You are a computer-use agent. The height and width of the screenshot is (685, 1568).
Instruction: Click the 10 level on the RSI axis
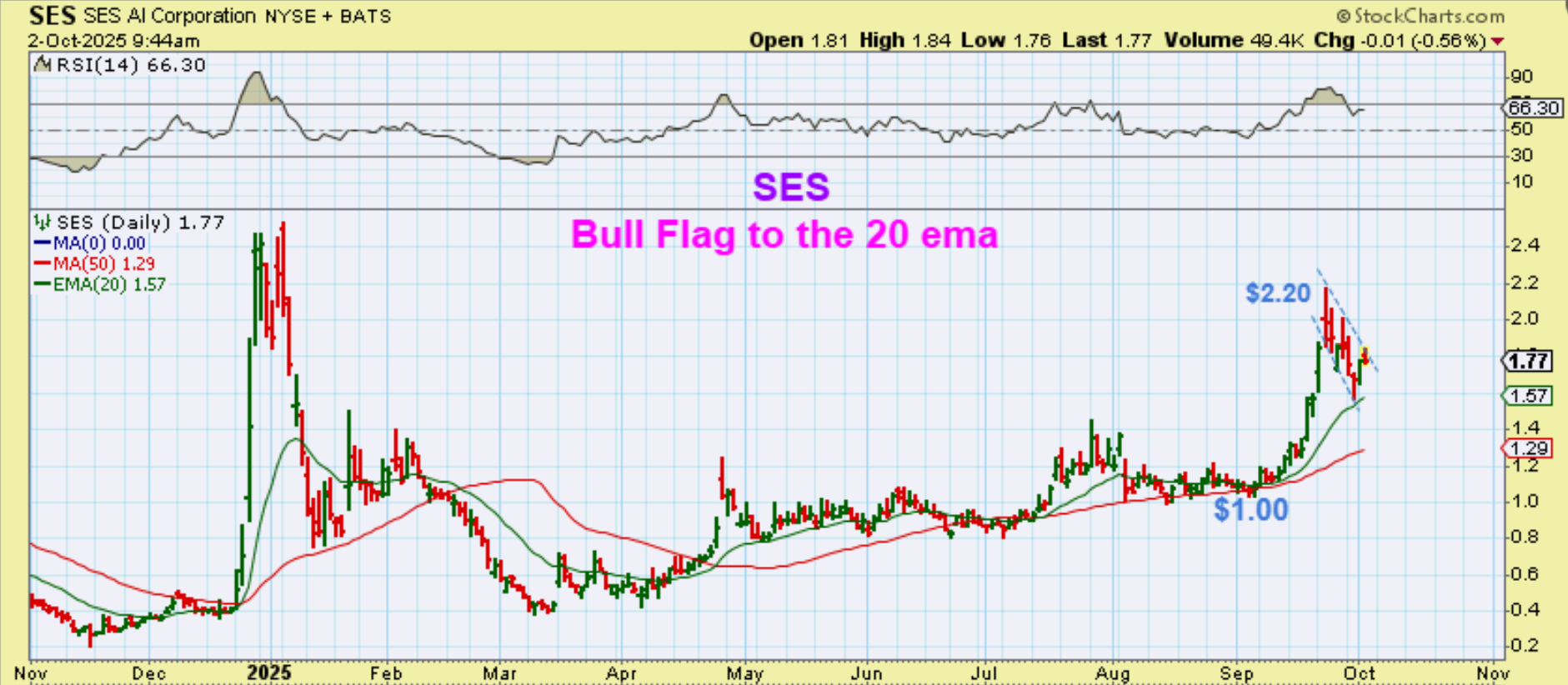1521,182
